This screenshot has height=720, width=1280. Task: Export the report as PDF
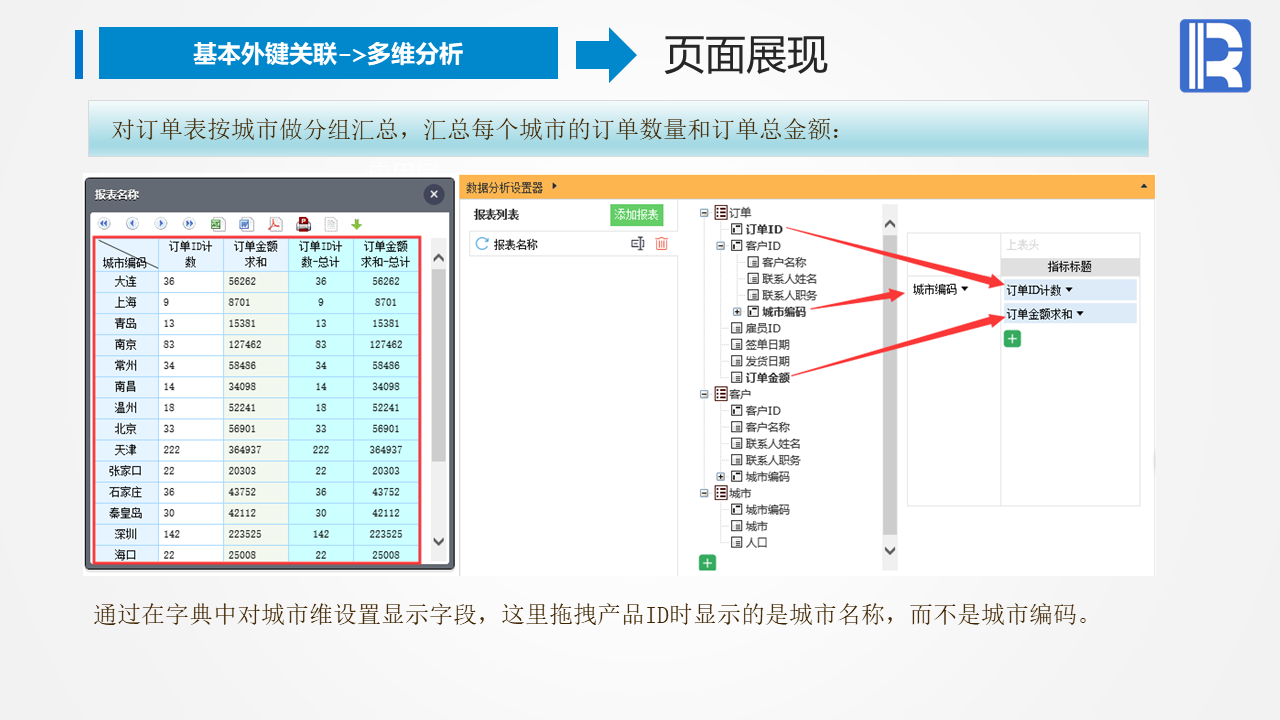point(274,224)
